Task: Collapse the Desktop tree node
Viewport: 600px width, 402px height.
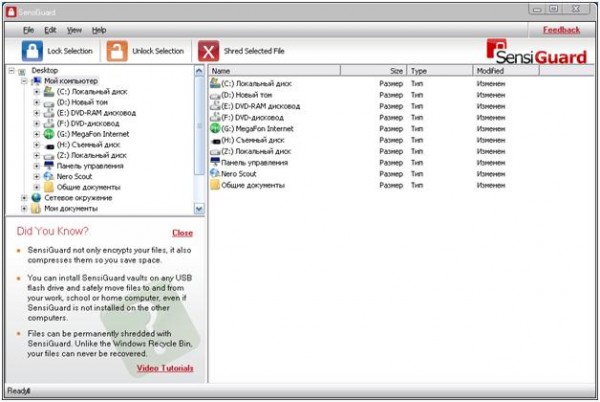Action: (x=11, y=70)
